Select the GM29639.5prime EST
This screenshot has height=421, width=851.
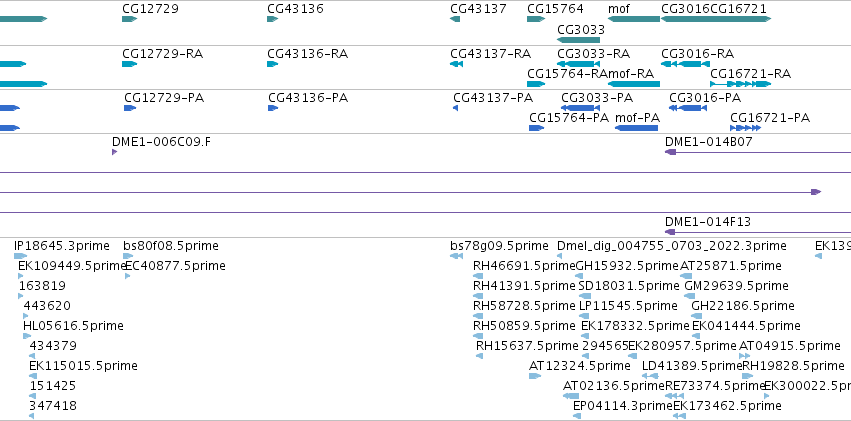click(x=690, y=296)
